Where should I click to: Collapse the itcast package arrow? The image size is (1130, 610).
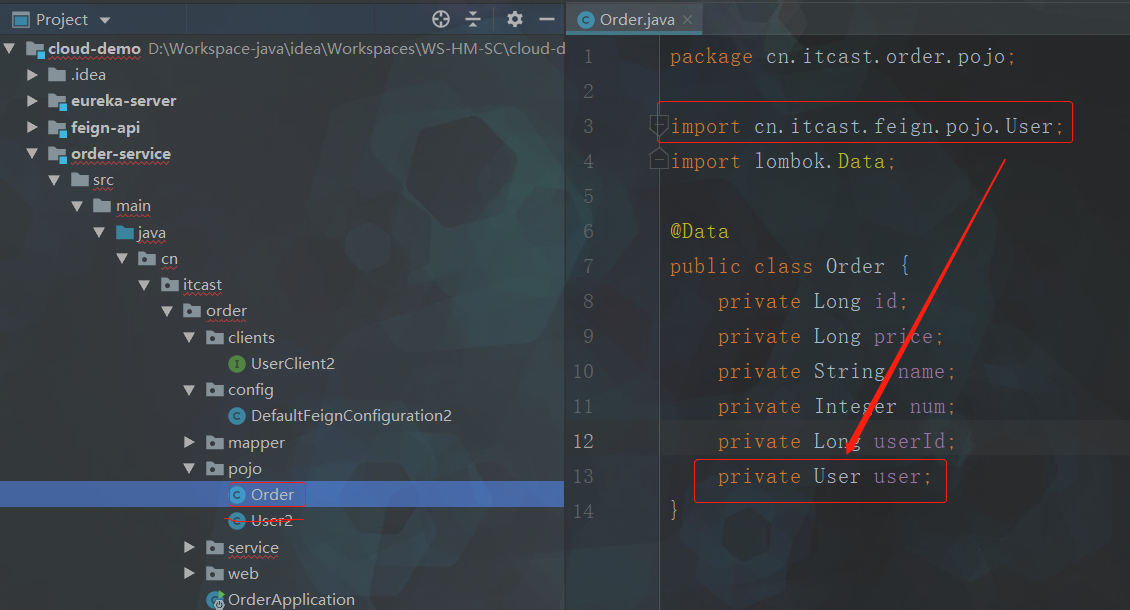144,285
